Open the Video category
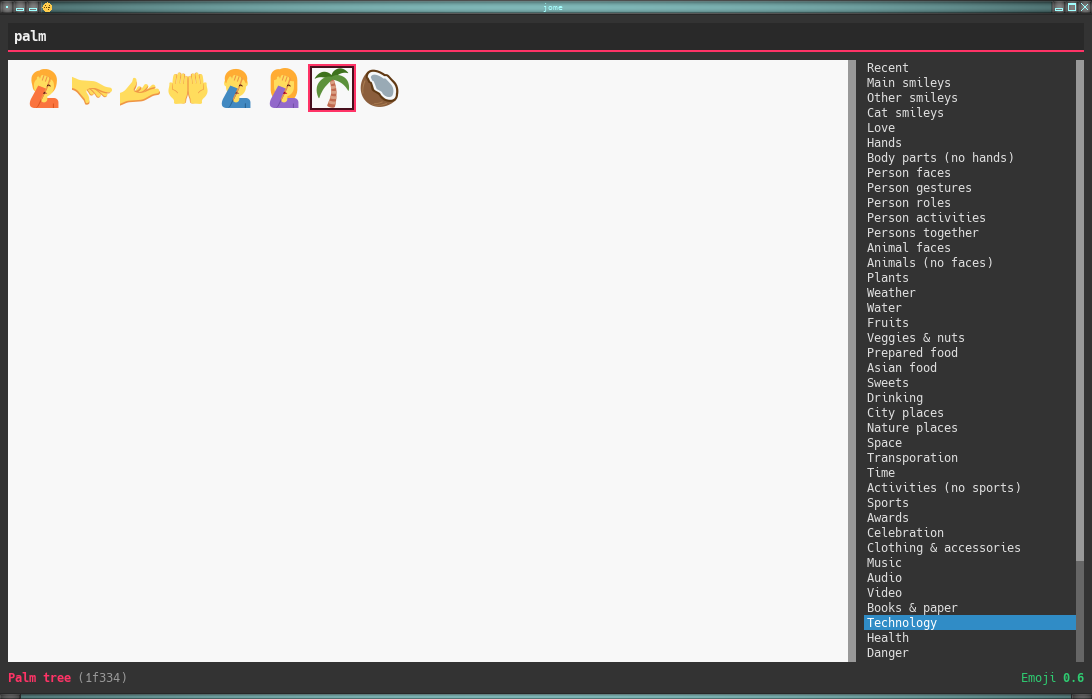 (969, 592)
